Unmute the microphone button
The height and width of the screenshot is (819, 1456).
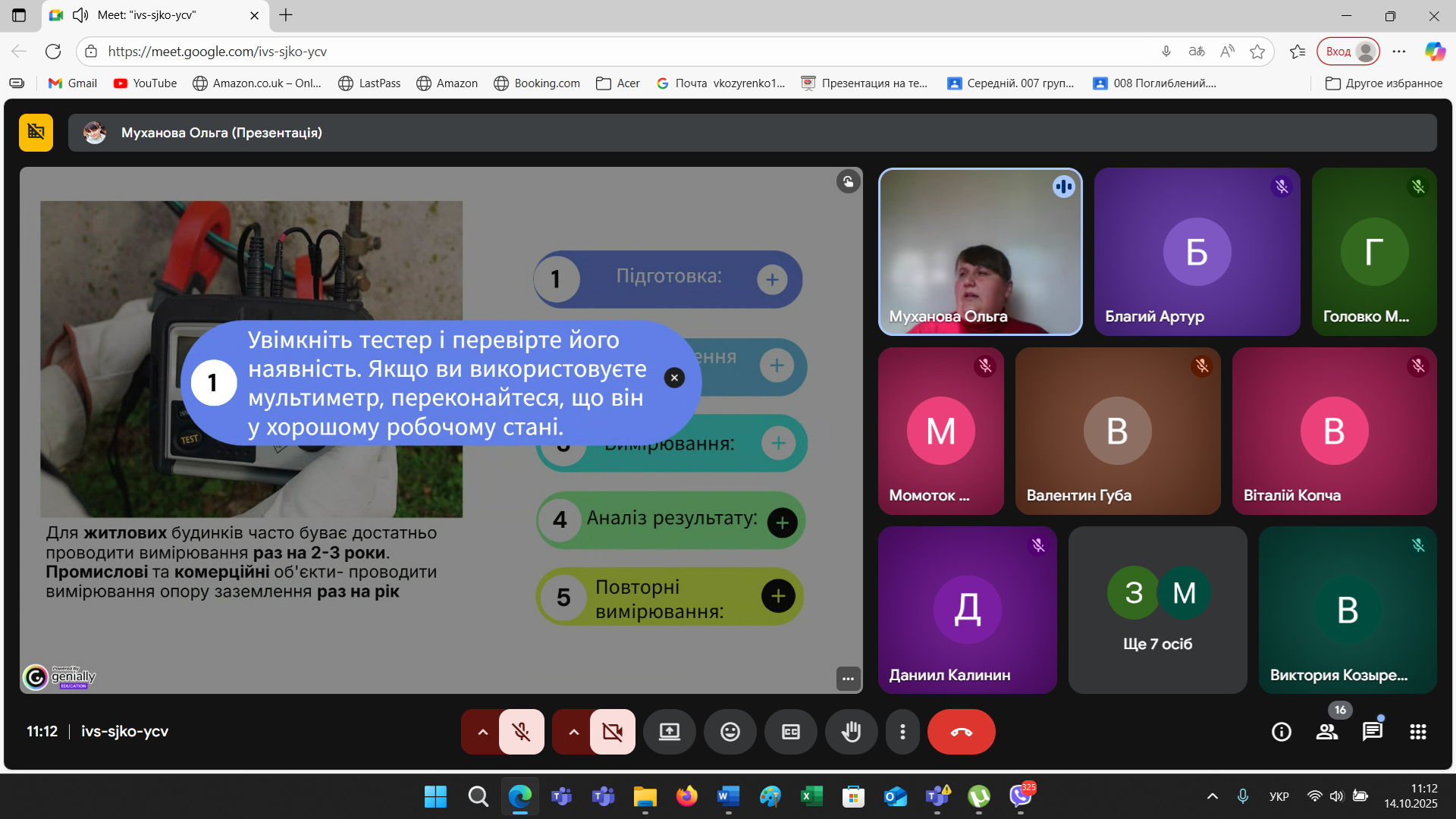click(x=521, y=732)
